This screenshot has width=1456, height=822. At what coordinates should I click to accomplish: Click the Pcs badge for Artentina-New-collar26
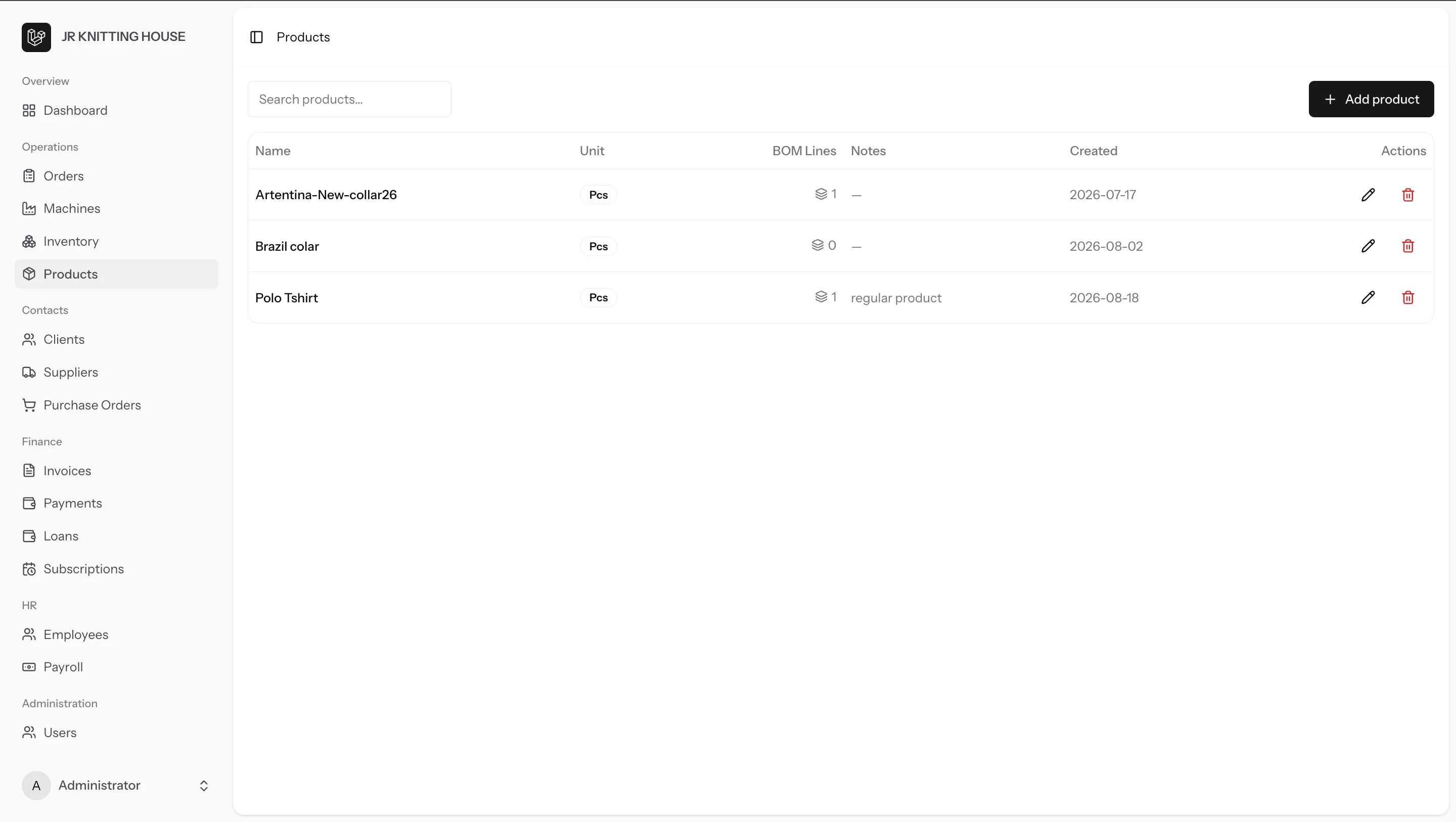click(598, 195)
